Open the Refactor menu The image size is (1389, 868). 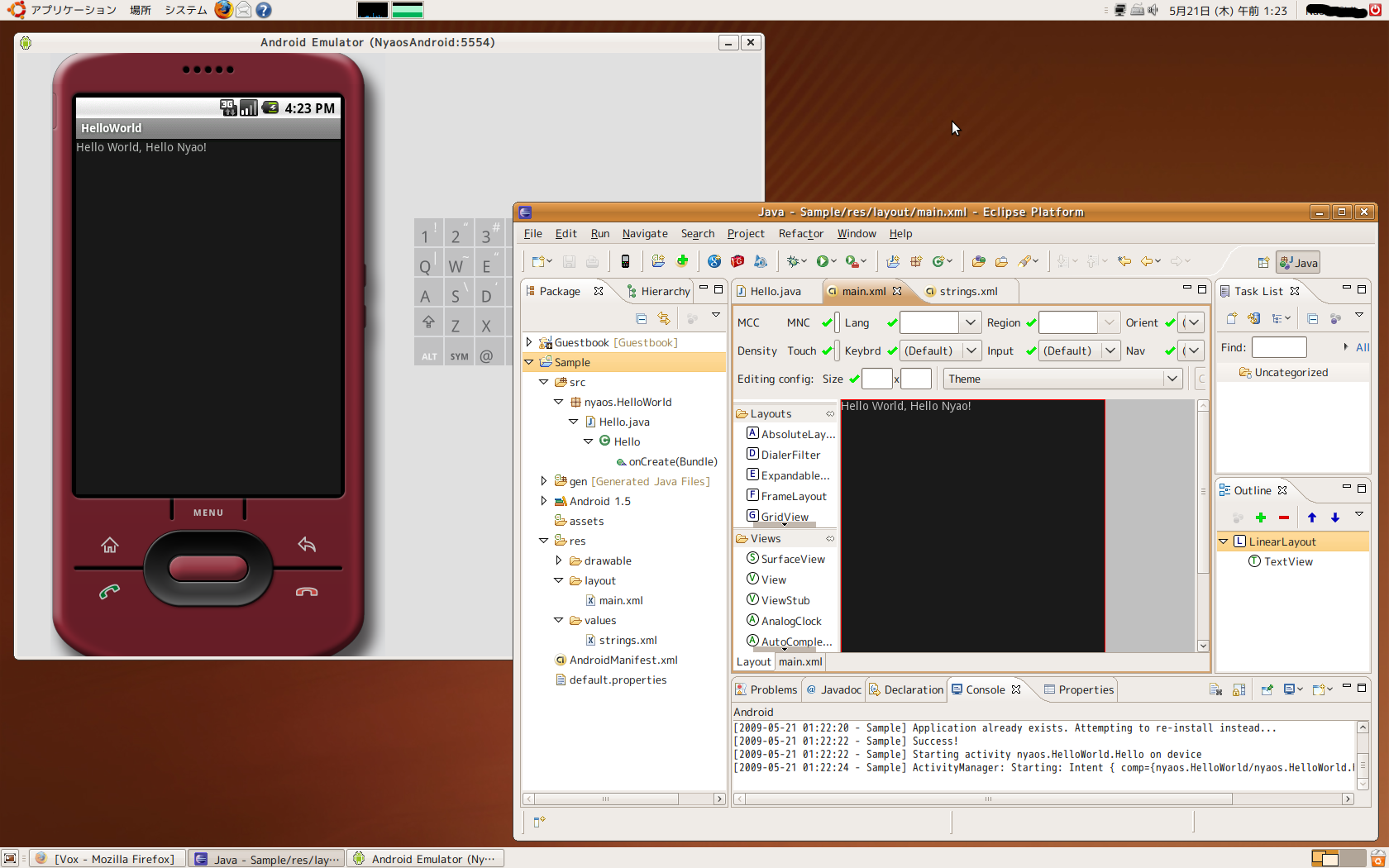coord(800,234)
